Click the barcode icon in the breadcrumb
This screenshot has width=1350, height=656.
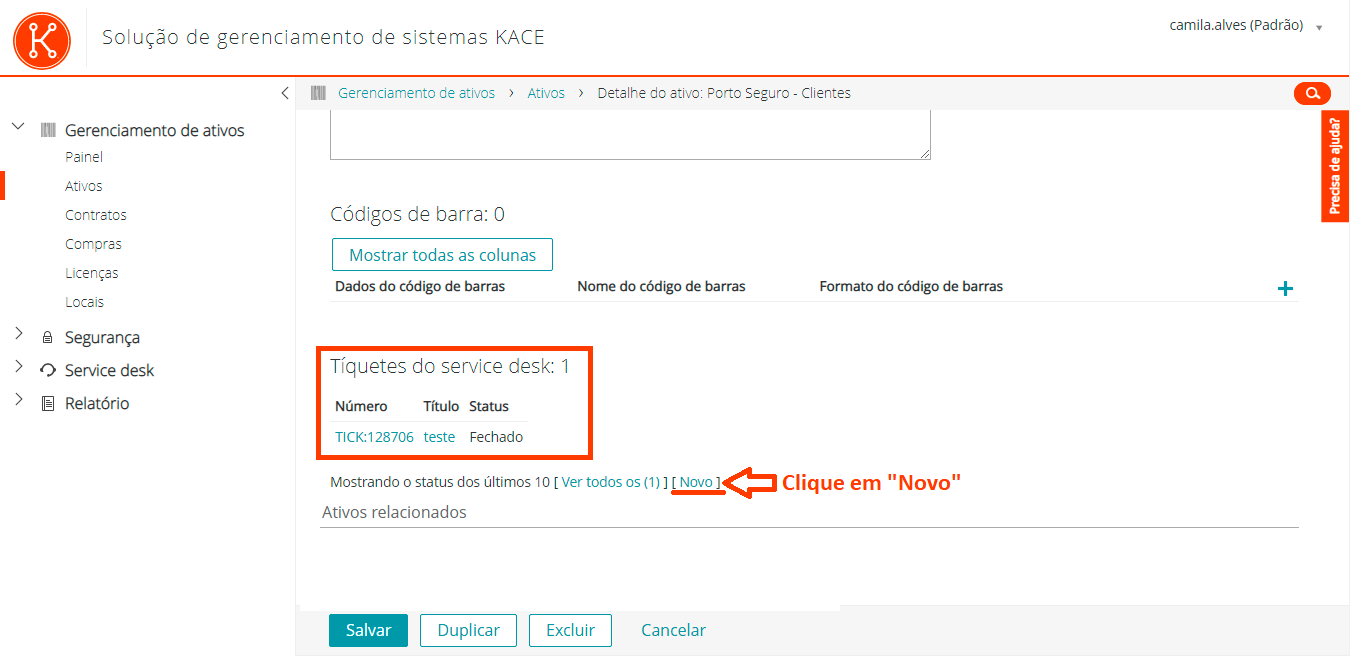pyautogui.click(x=318, y=93)
